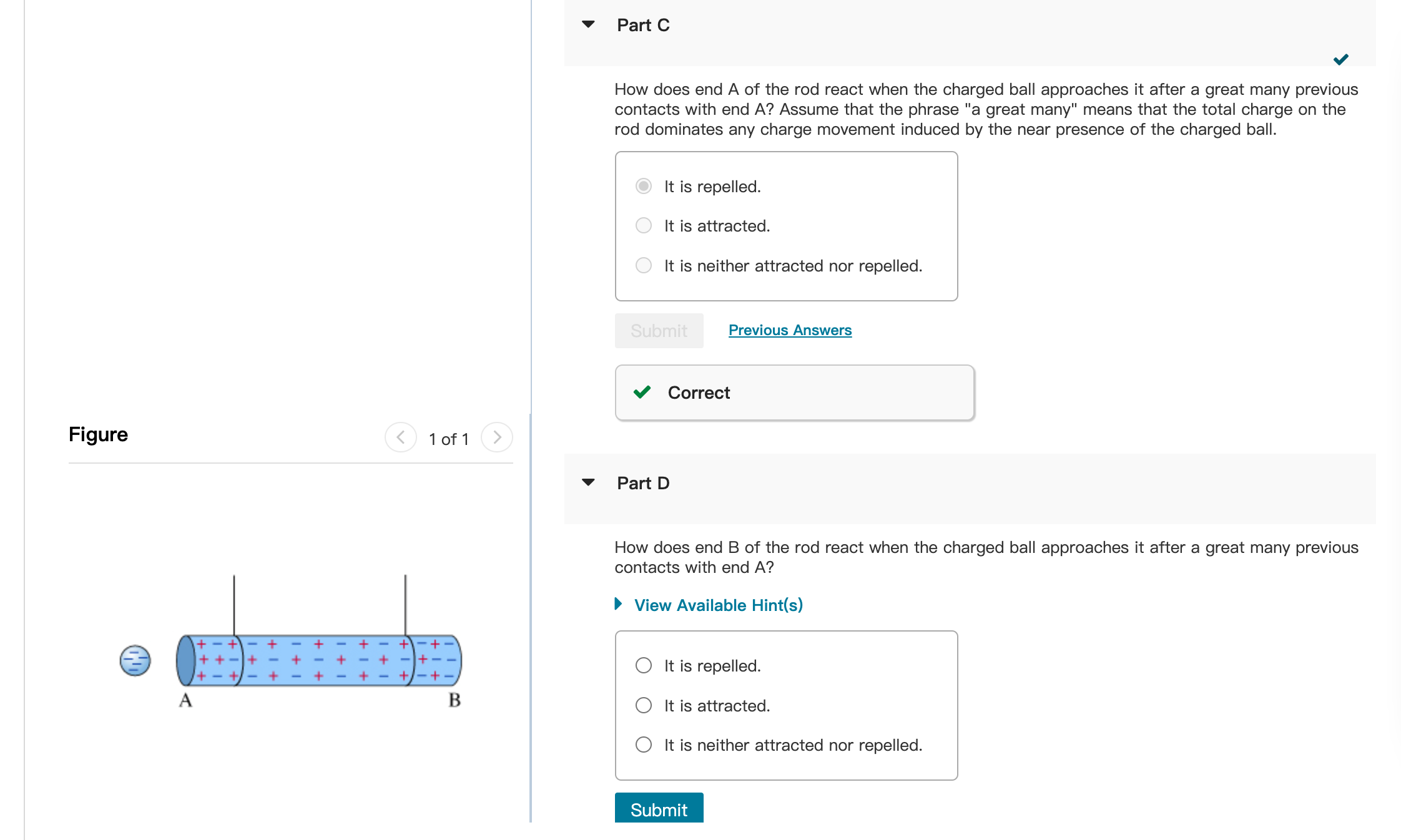Image resolution: width=1401 pixels, height=840 pixels.
Task: Select 'It is attracted' in Part C
Action: [x=644, y=225]
